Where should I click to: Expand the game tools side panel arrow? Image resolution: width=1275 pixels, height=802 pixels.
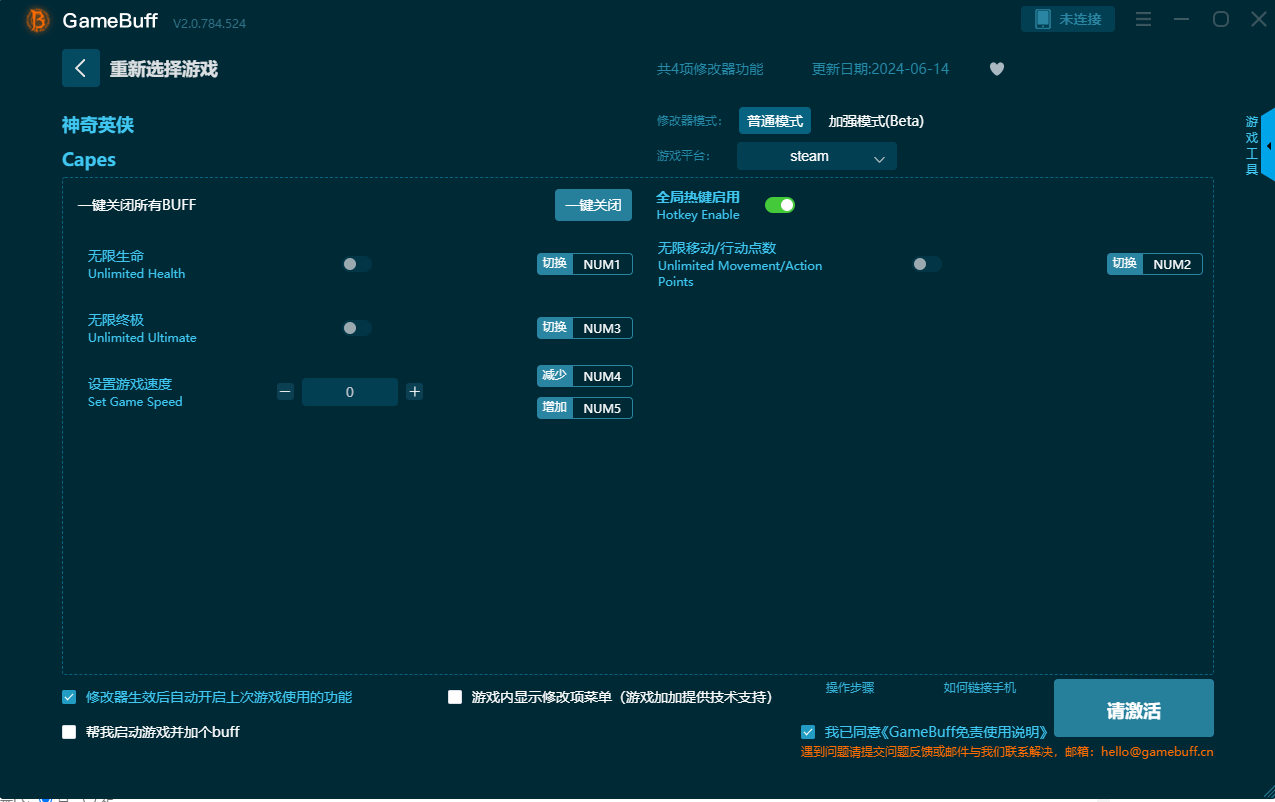click(x=1268, y=146)
